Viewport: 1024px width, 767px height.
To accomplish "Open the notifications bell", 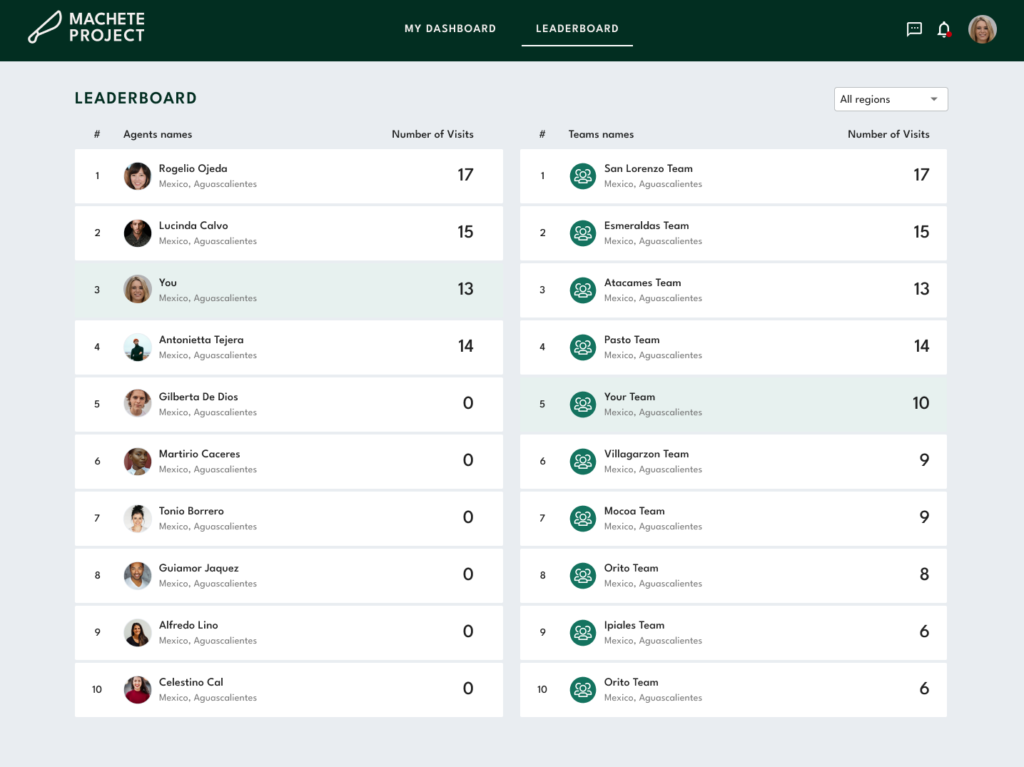I will point(943,29).
